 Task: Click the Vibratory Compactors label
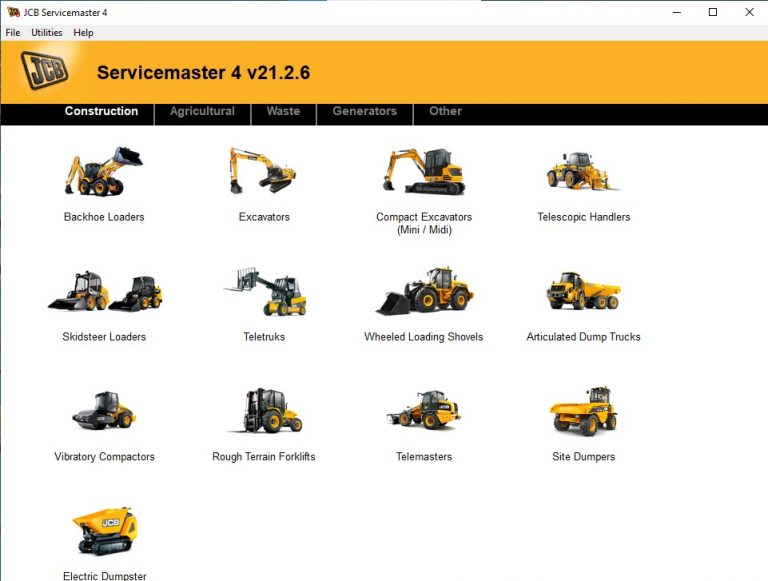104,457
